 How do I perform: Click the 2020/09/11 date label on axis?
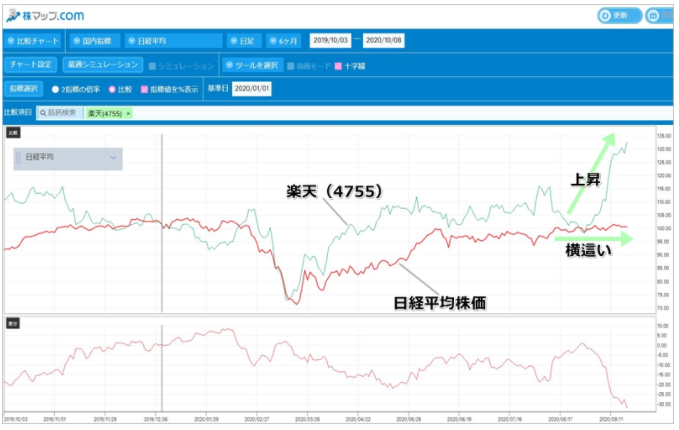611,419
